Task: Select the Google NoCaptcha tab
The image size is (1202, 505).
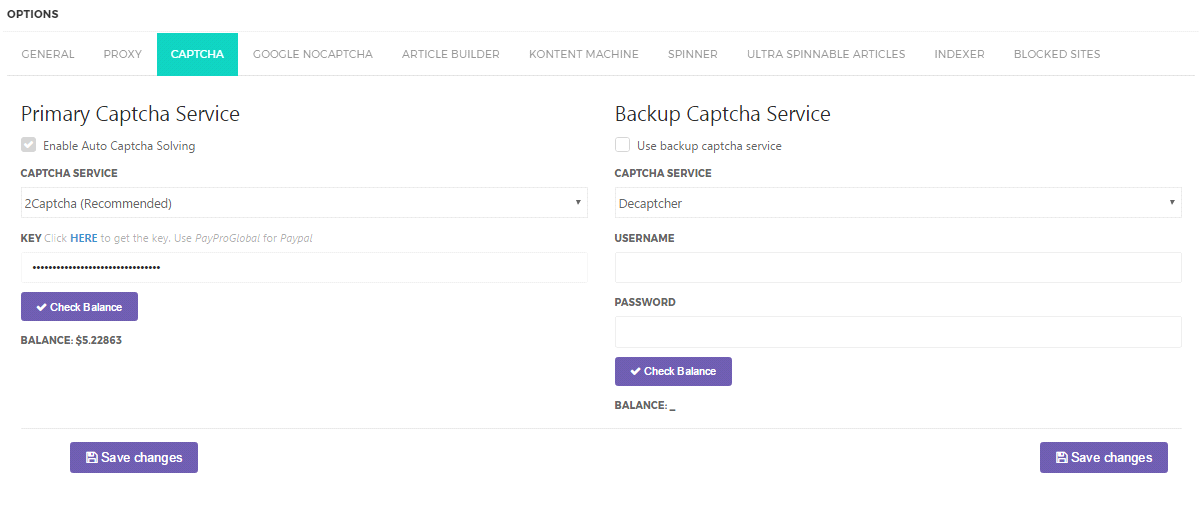Action: point(313,54)
